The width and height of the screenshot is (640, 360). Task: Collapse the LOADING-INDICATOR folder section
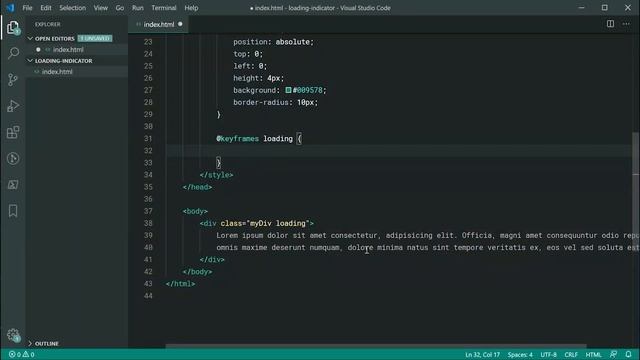pos(30,60)
